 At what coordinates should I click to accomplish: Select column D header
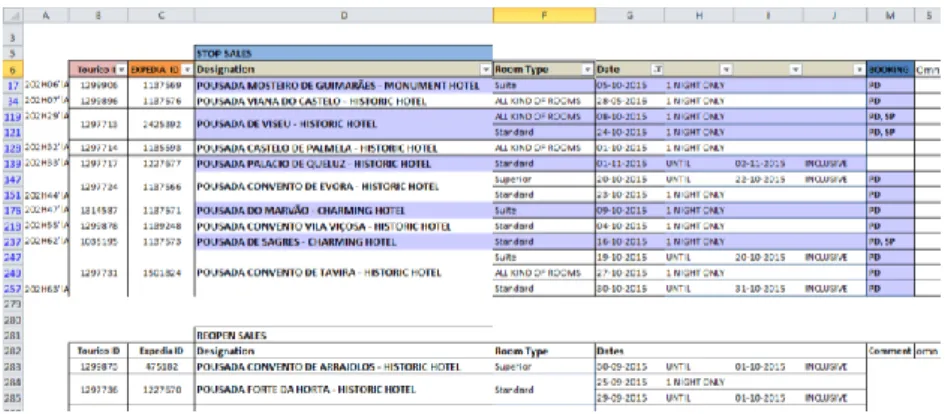(344, 16)
